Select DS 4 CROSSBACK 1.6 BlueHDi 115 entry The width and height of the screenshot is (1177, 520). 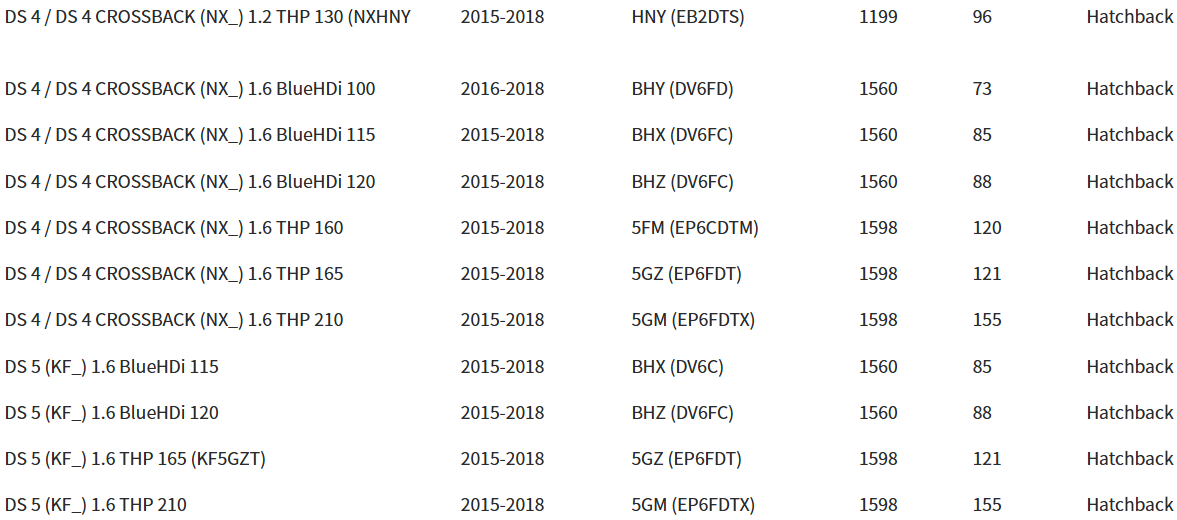(190, 135)
